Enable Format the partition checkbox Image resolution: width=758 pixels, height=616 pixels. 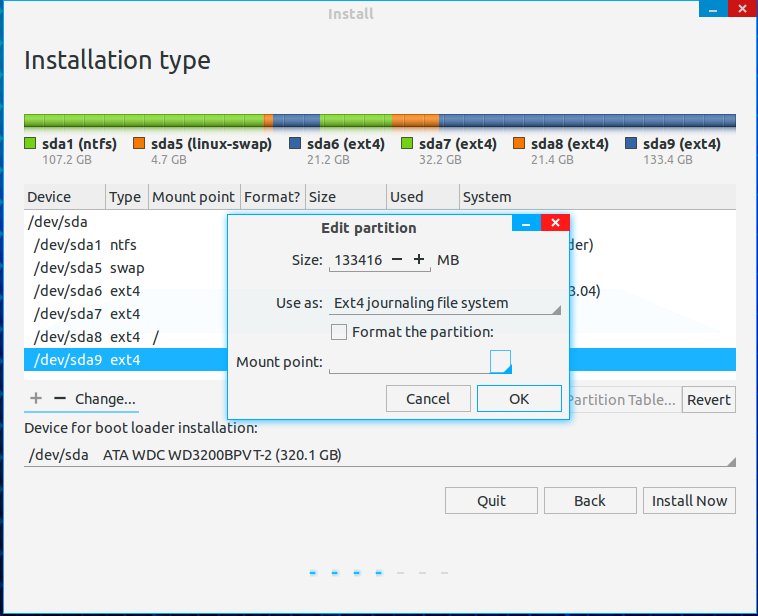click(339, 331)
